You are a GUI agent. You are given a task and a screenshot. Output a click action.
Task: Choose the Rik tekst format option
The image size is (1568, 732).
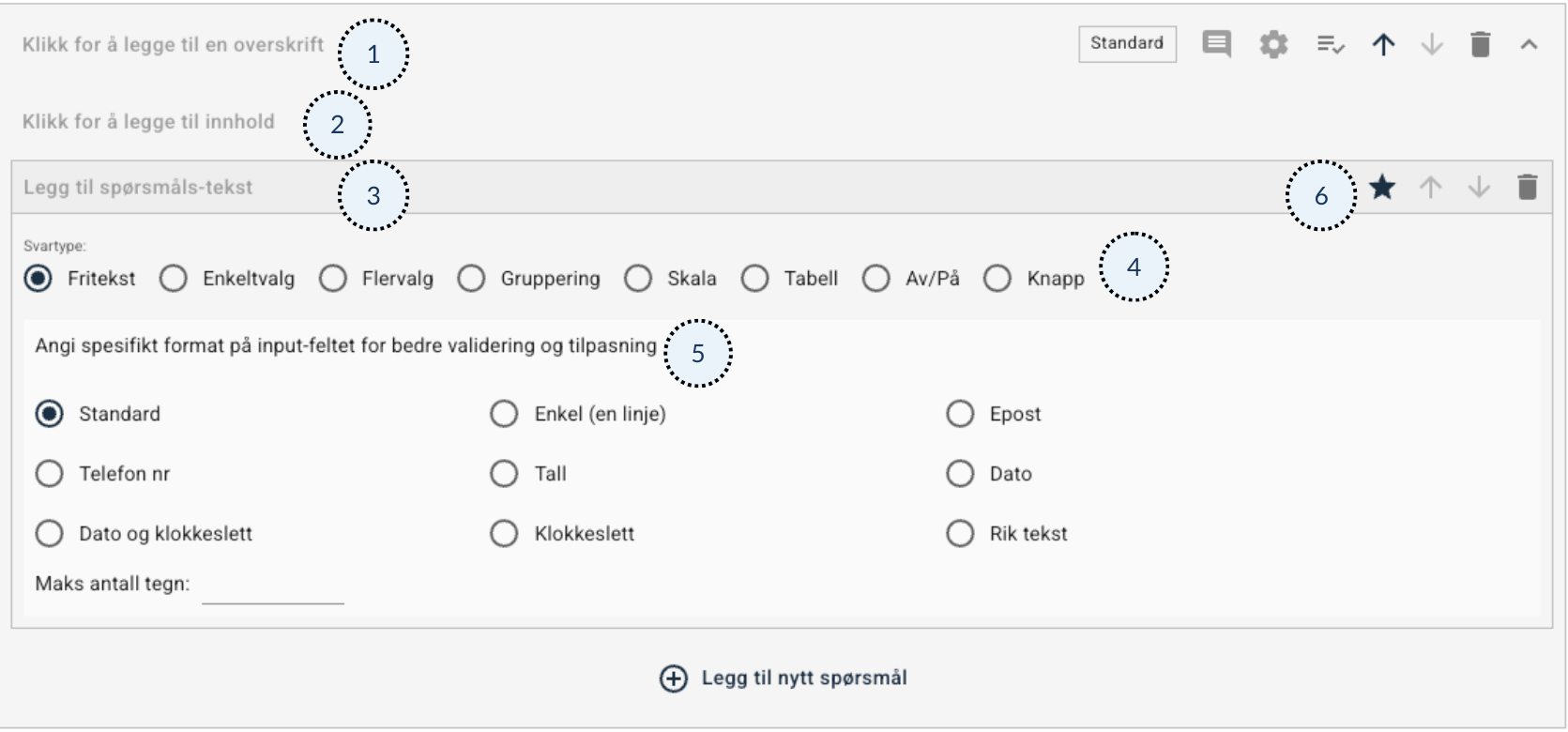[x=960, y=534]
